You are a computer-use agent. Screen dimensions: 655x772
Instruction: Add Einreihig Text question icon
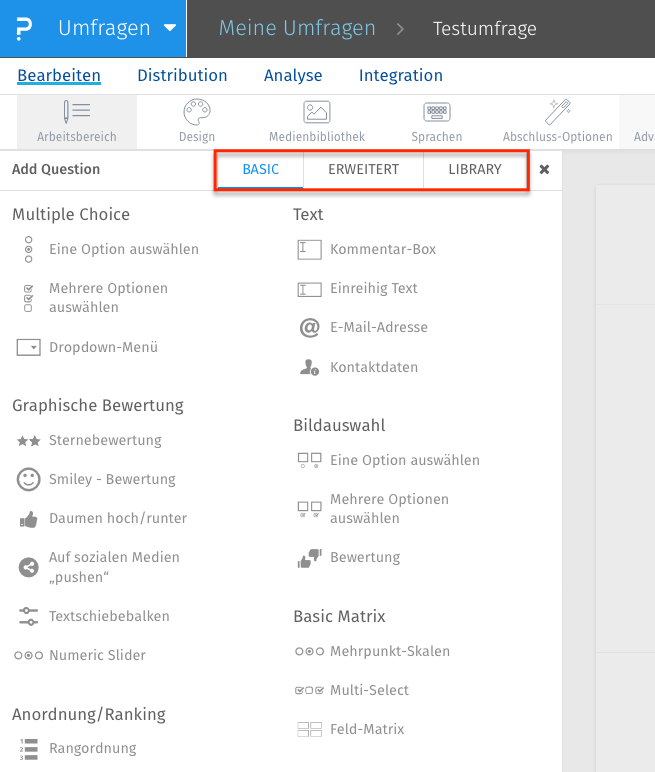click(309, 289)
